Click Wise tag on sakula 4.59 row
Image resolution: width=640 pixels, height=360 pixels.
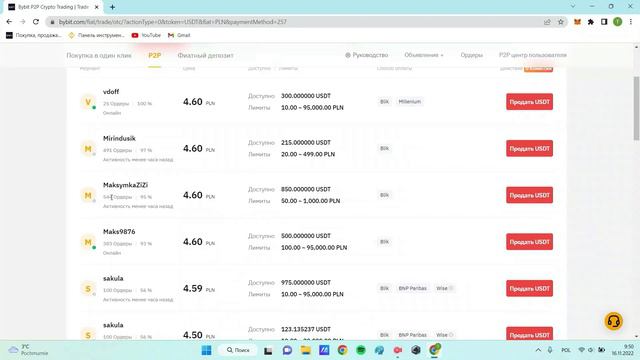(444, 288)
